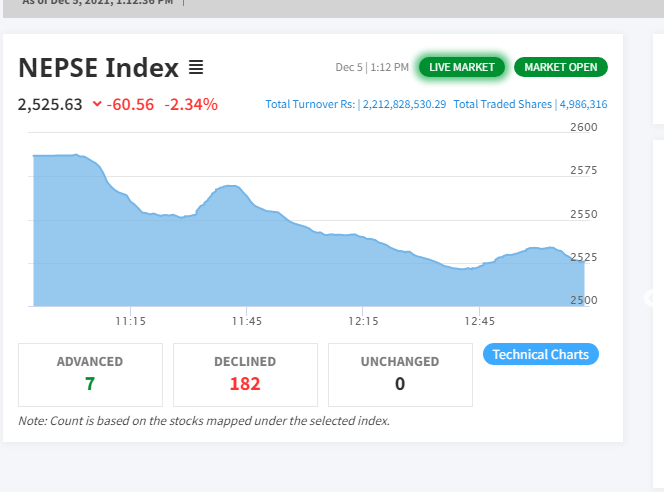Image resolution: width=664 pixels, height=492 pixels.
Task: Select the ADVANCED 7 box
Action: click(90, 375)
